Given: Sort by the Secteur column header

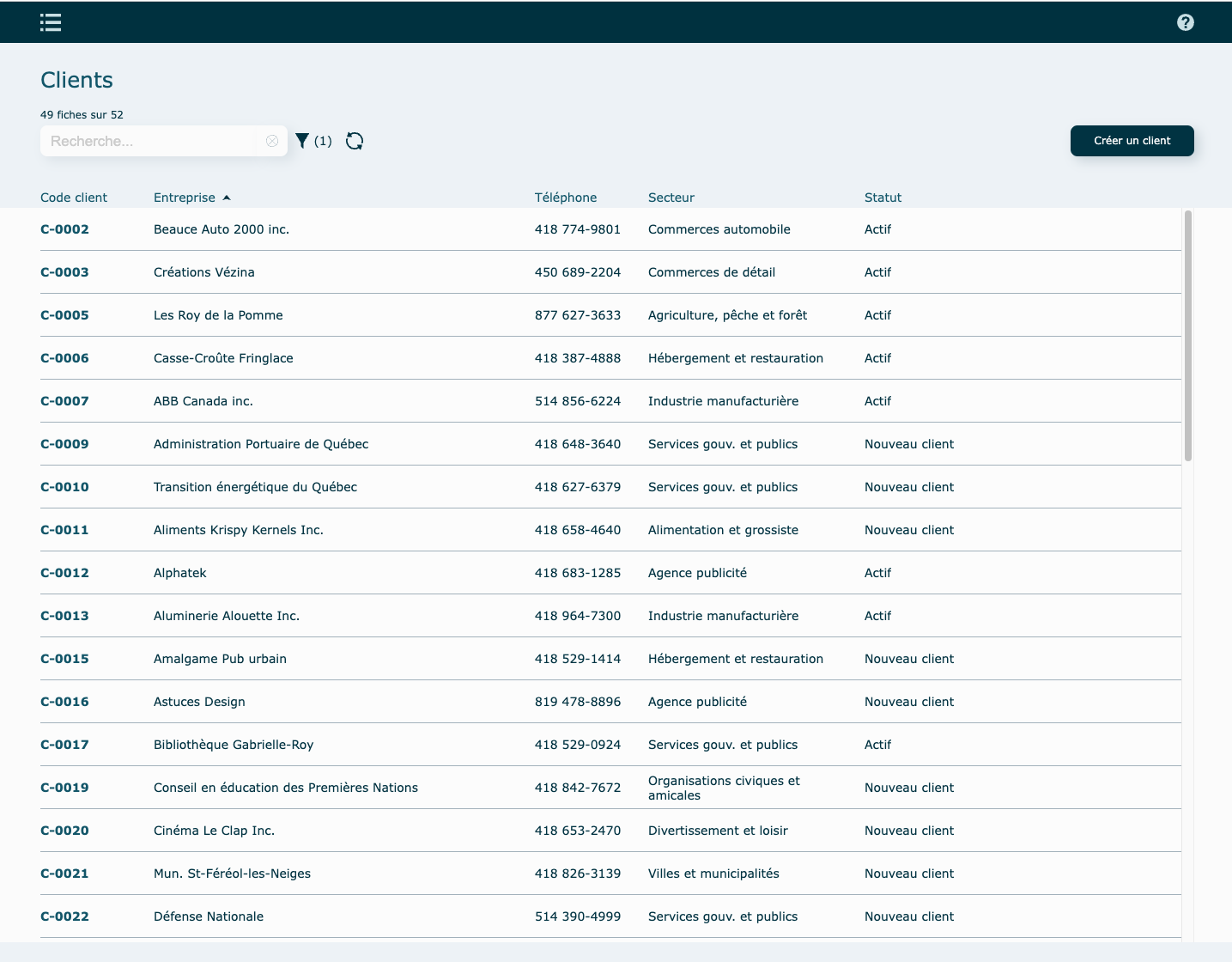Looking at the screenshot, I should tap(671, 198).
